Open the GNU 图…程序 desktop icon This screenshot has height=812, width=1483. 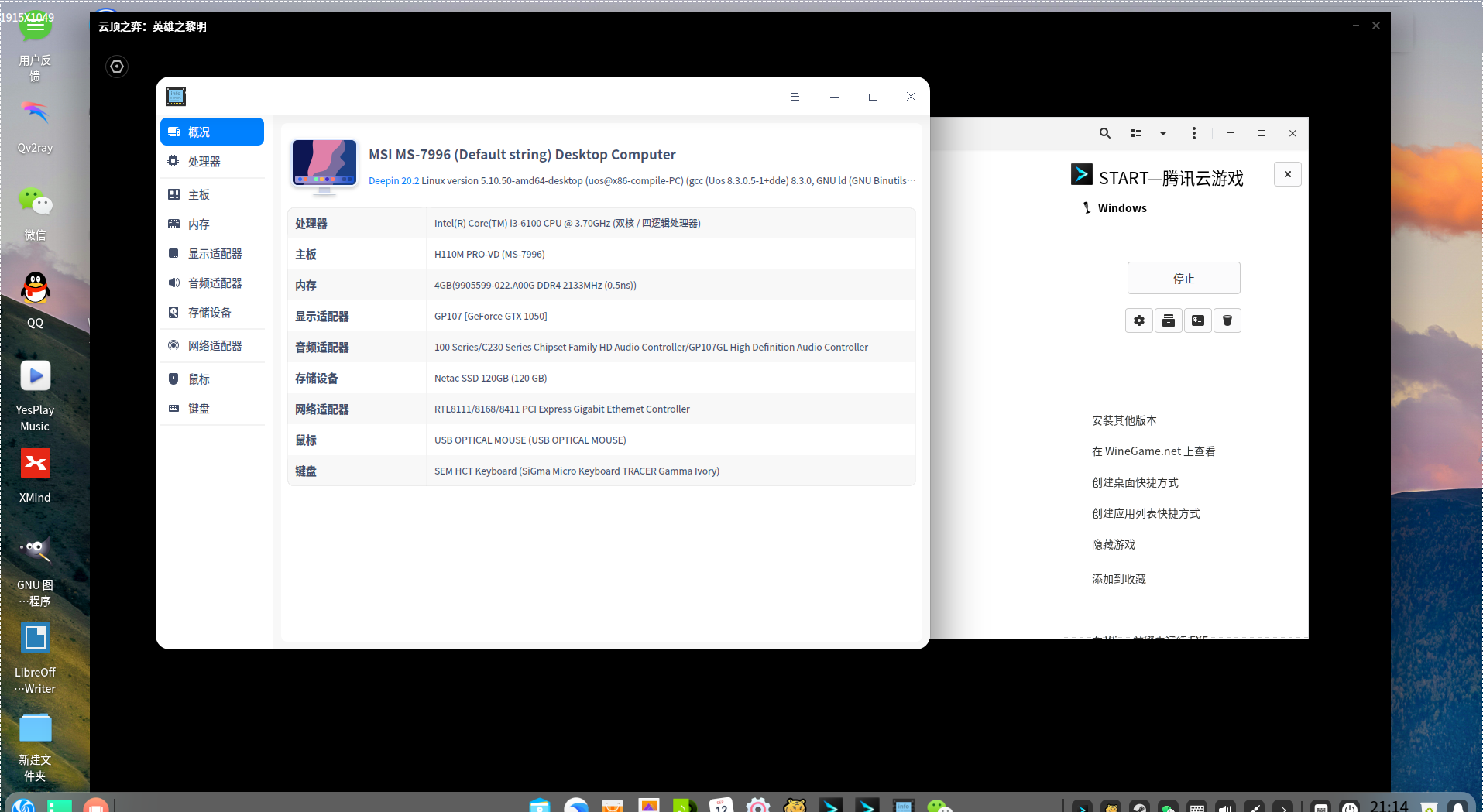click(x=35, y=571)
